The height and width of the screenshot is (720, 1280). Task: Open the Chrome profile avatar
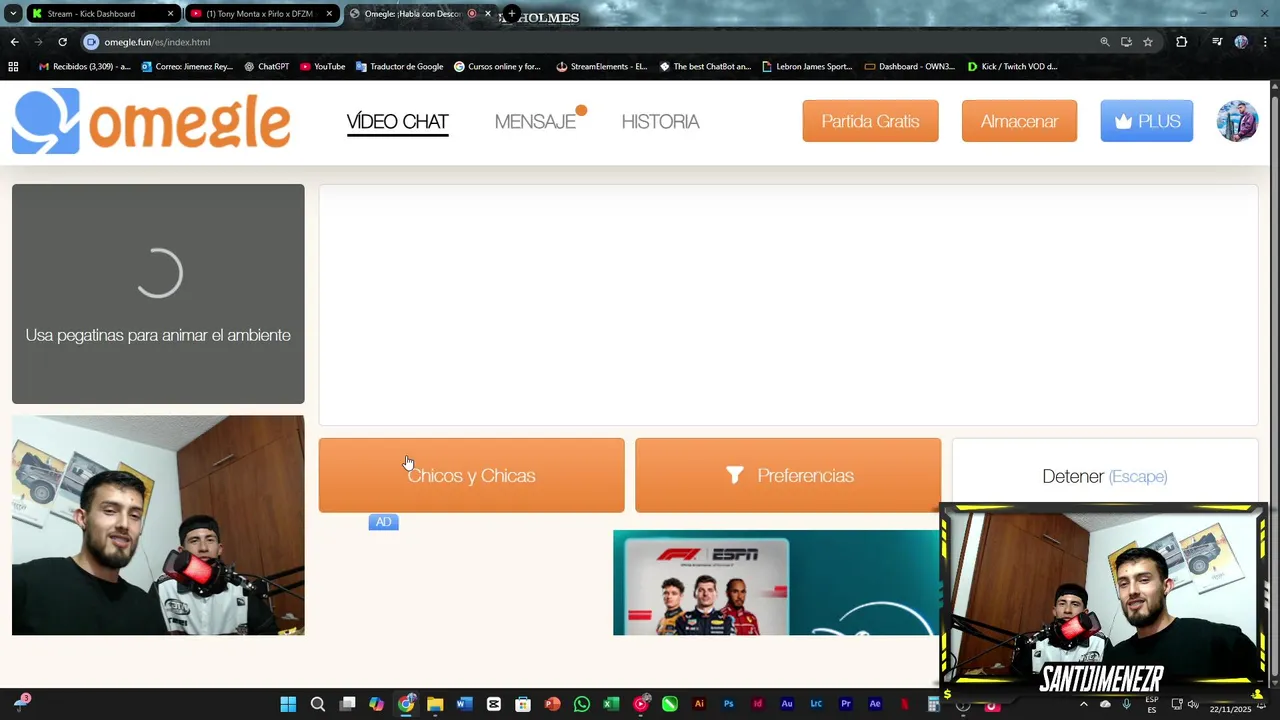[1241, 42]
